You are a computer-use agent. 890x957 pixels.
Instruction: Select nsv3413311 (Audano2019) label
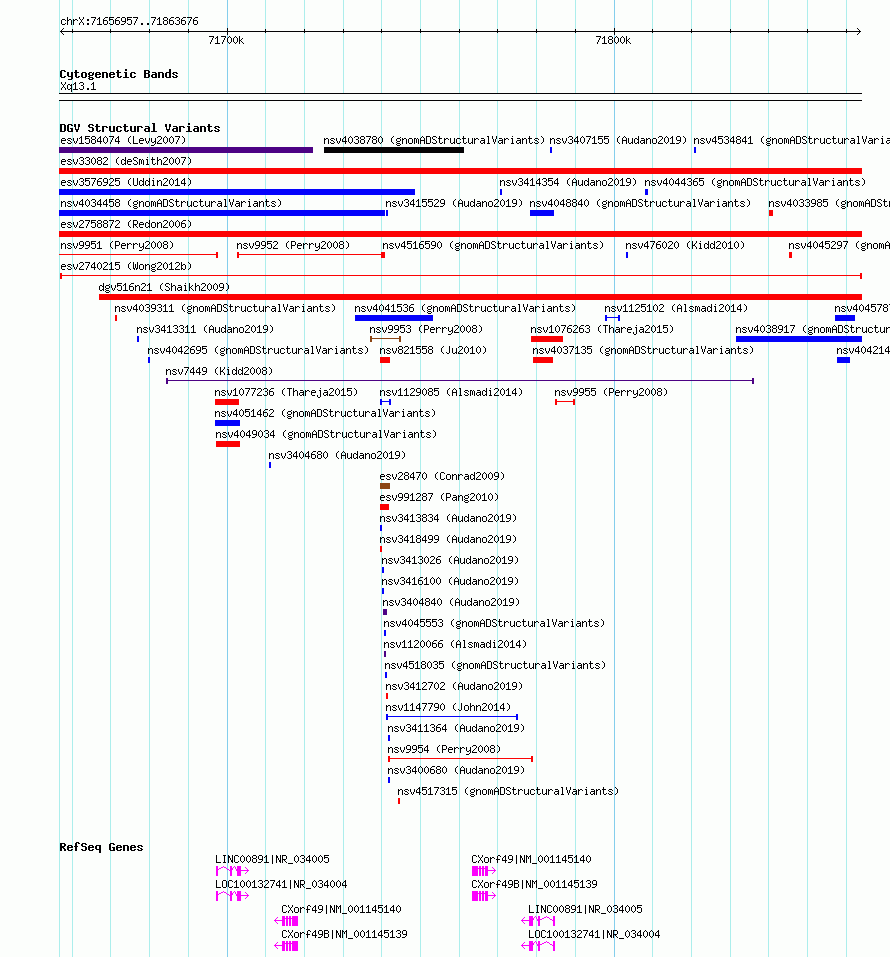pyautogui.click(x=204, y=330)
